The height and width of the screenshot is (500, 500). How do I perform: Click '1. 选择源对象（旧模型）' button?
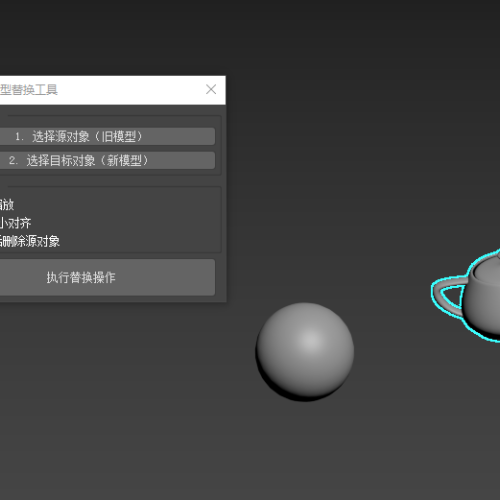coord(107,136)
